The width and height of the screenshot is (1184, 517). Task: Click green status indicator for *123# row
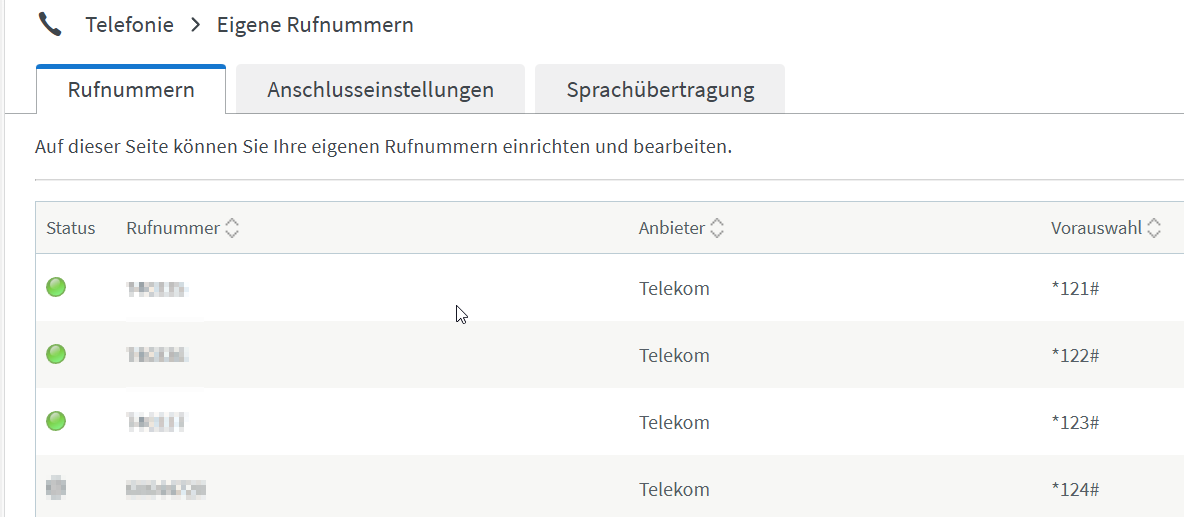click(x=56, y=421)
